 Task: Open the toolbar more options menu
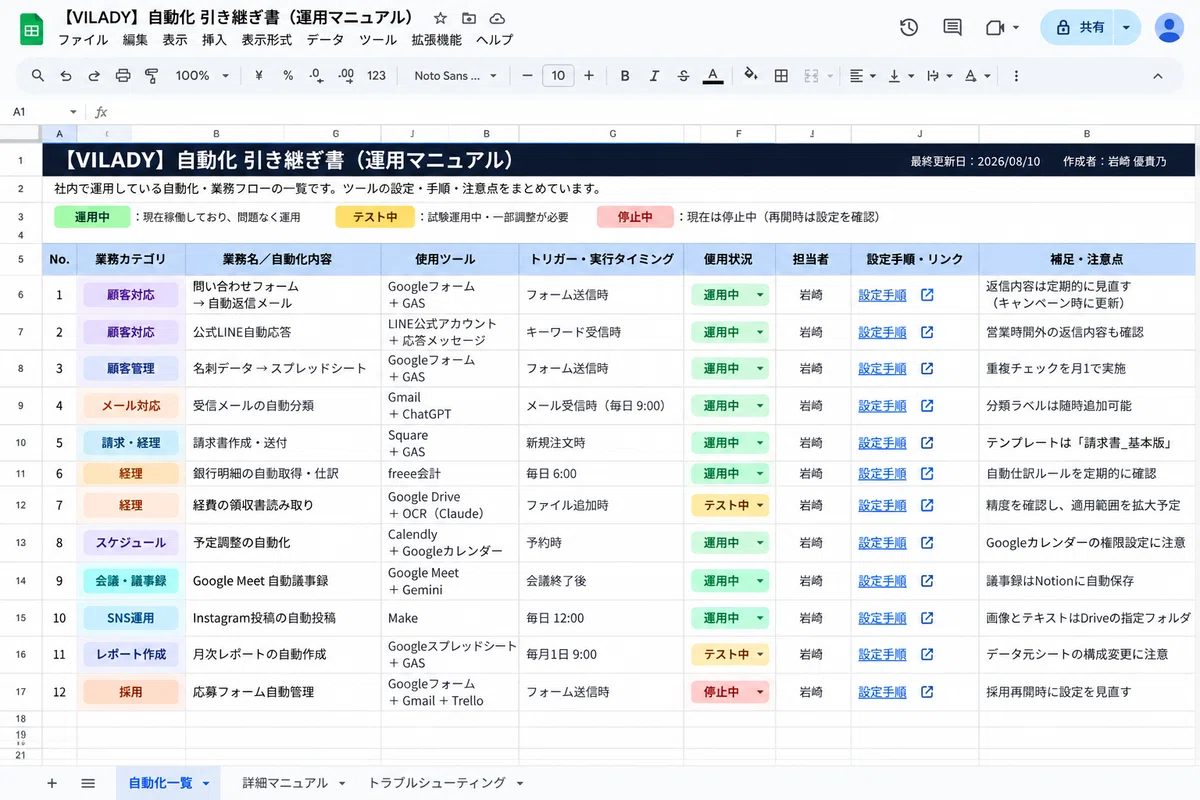pyautogui.click(x=1016, y=76)
